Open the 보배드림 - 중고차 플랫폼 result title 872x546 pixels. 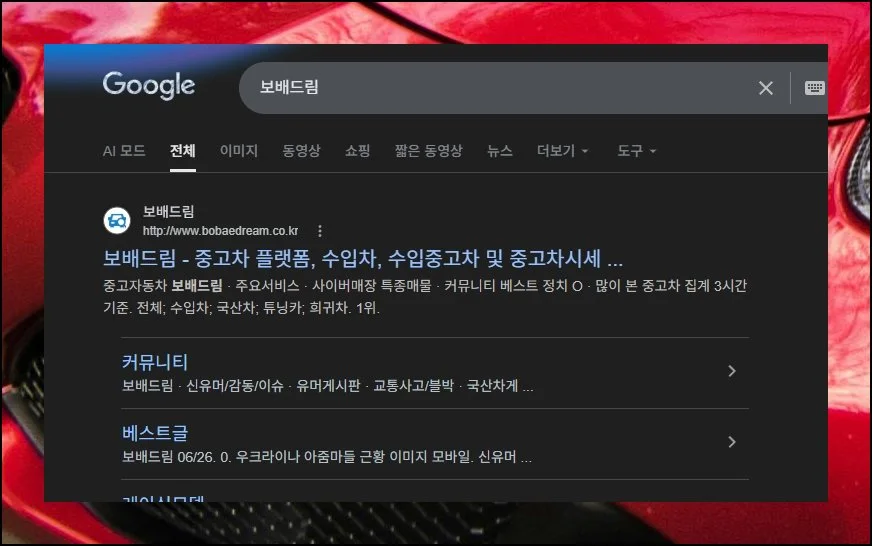click(362, 258)
